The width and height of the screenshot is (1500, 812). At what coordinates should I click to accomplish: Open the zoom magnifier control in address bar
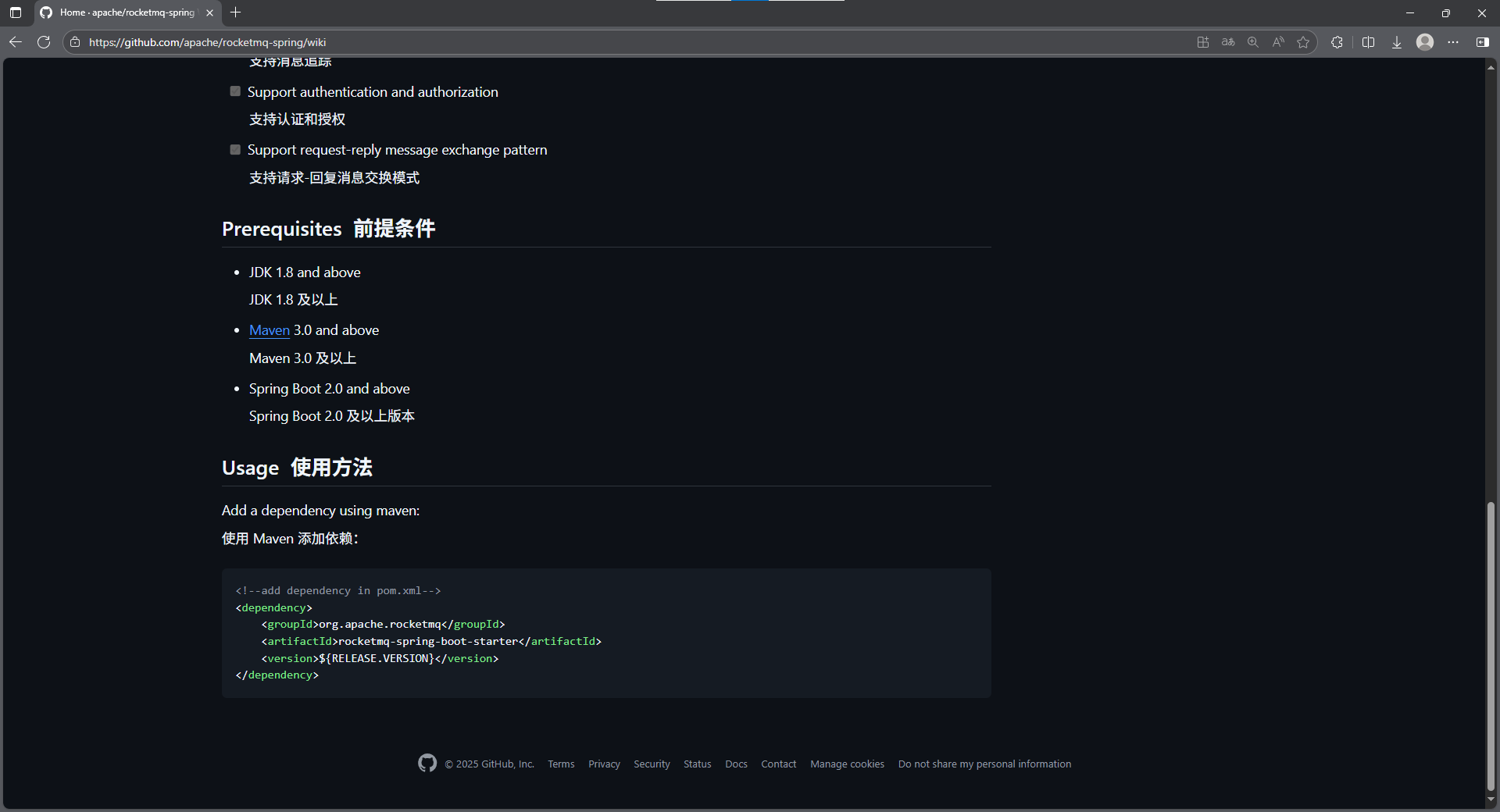(1252, 42)
